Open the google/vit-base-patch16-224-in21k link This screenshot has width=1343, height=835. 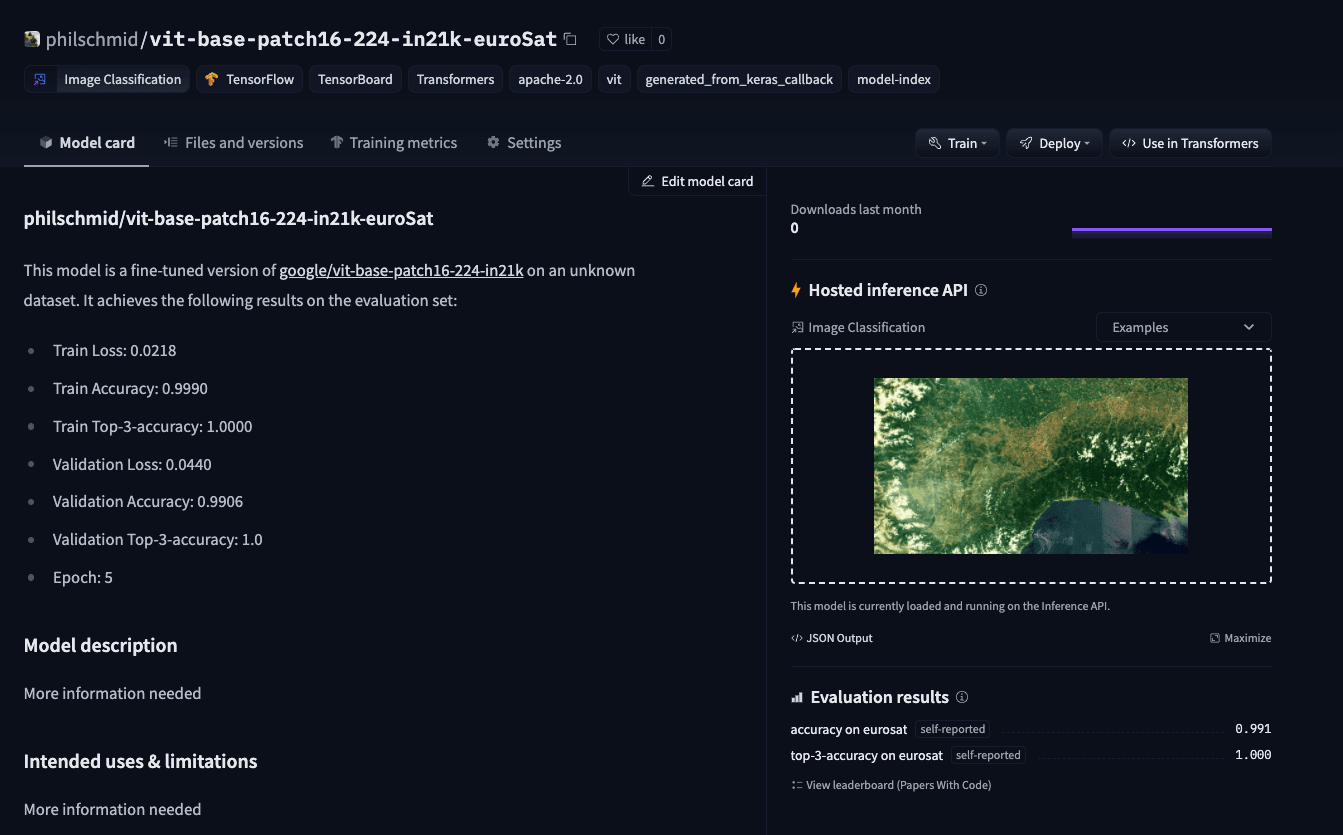point(401,270)
